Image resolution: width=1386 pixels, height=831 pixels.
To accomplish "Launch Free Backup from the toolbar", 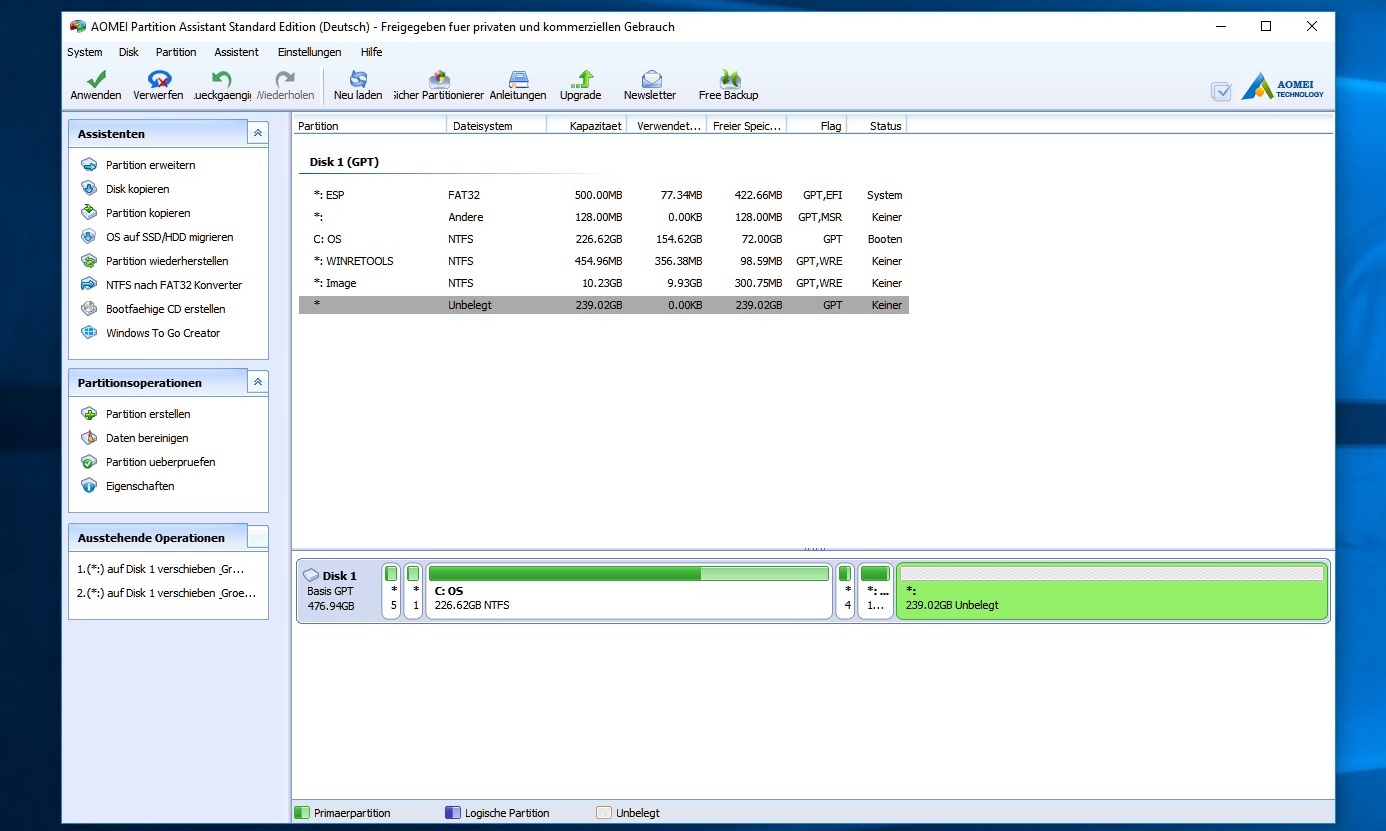I will (728, 85).
